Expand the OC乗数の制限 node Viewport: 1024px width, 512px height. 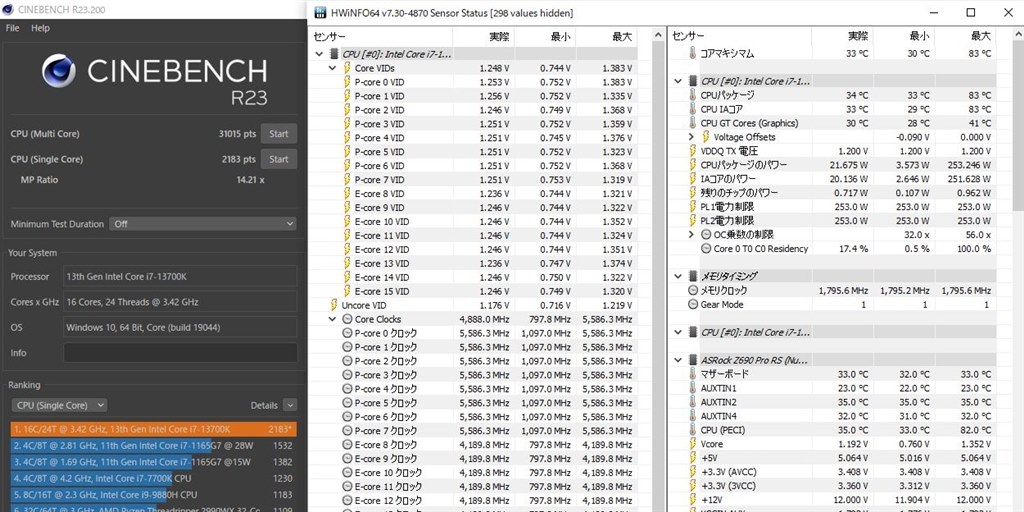click(692, 234)
